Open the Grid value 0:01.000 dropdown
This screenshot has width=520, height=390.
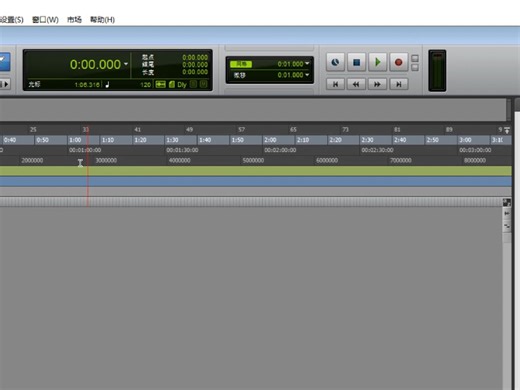[307, 63]
